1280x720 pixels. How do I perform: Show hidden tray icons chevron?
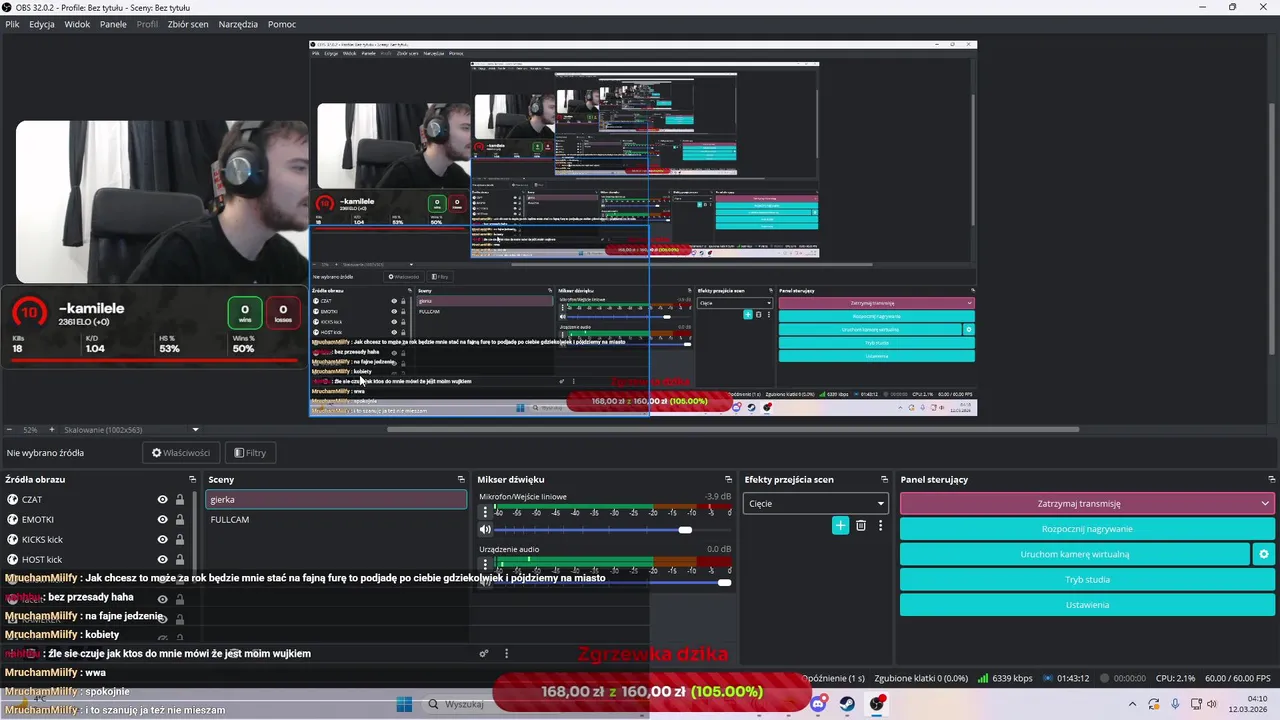click(1133, 704)
